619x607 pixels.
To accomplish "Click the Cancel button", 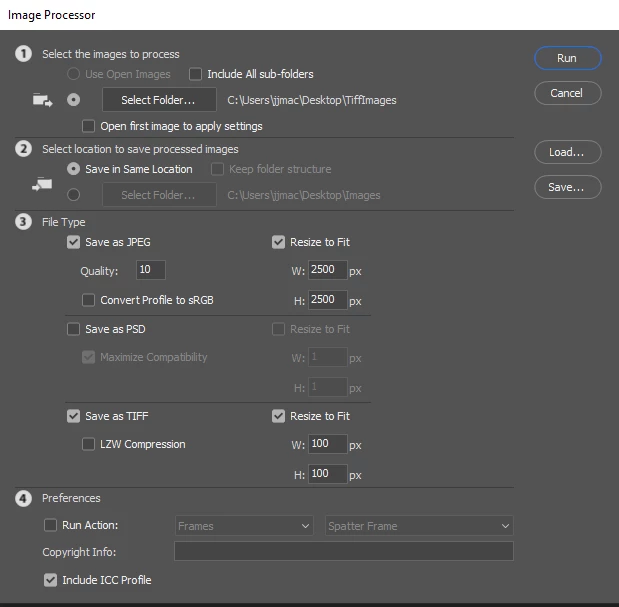I will 568,93.
